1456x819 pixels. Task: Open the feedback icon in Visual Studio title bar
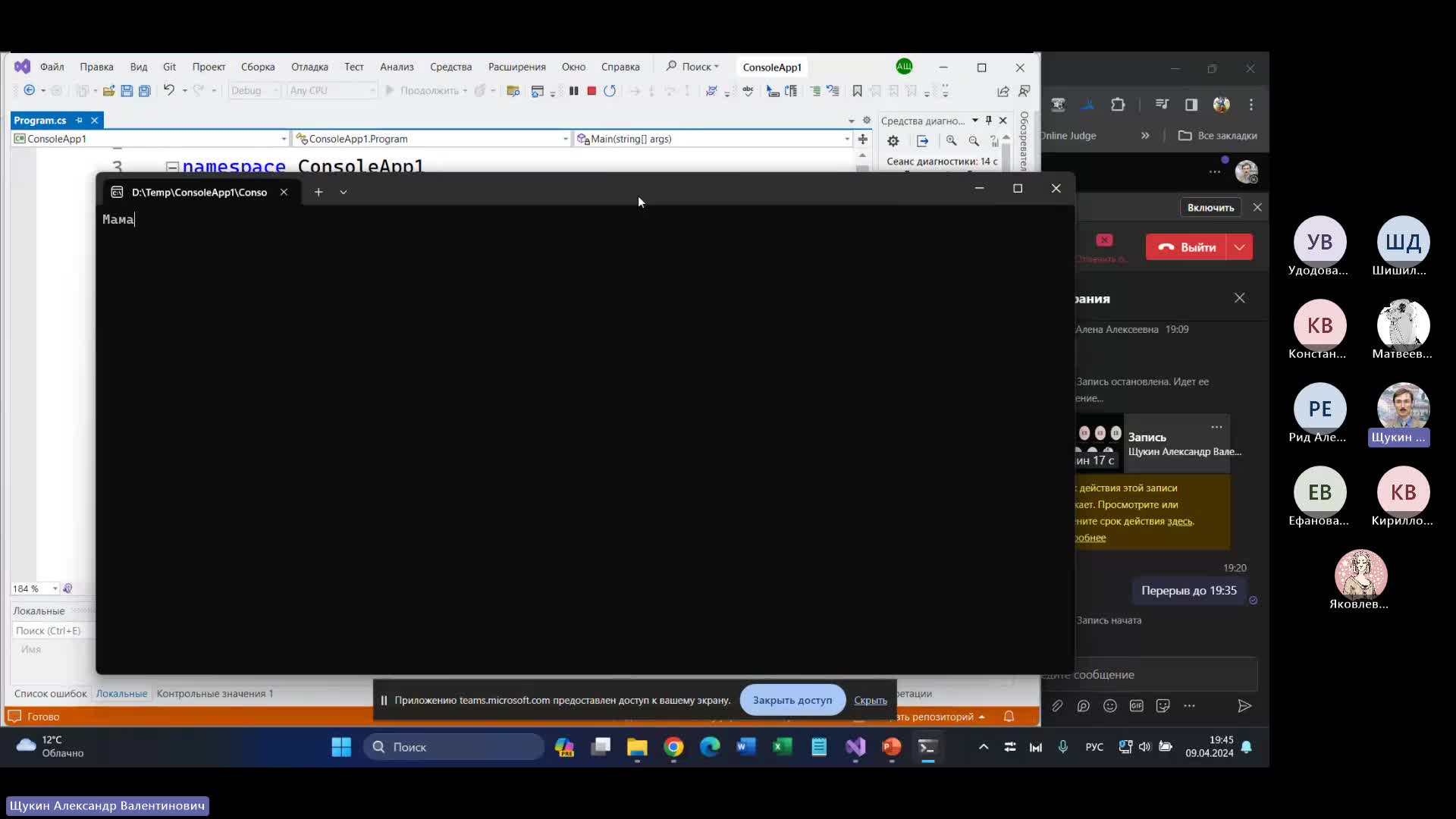point(1024,90)
